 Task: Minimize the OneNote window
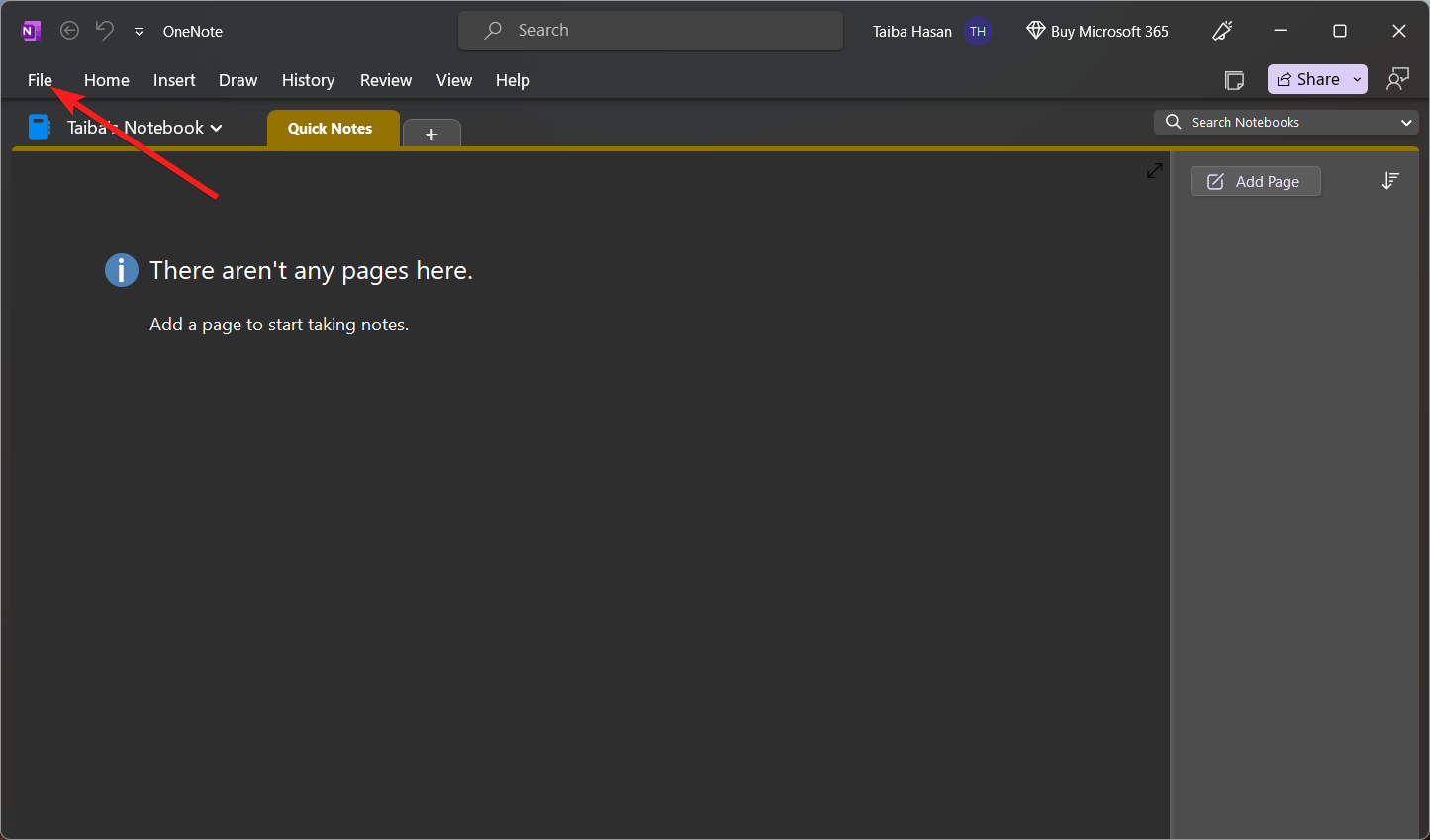[1281, 31]
